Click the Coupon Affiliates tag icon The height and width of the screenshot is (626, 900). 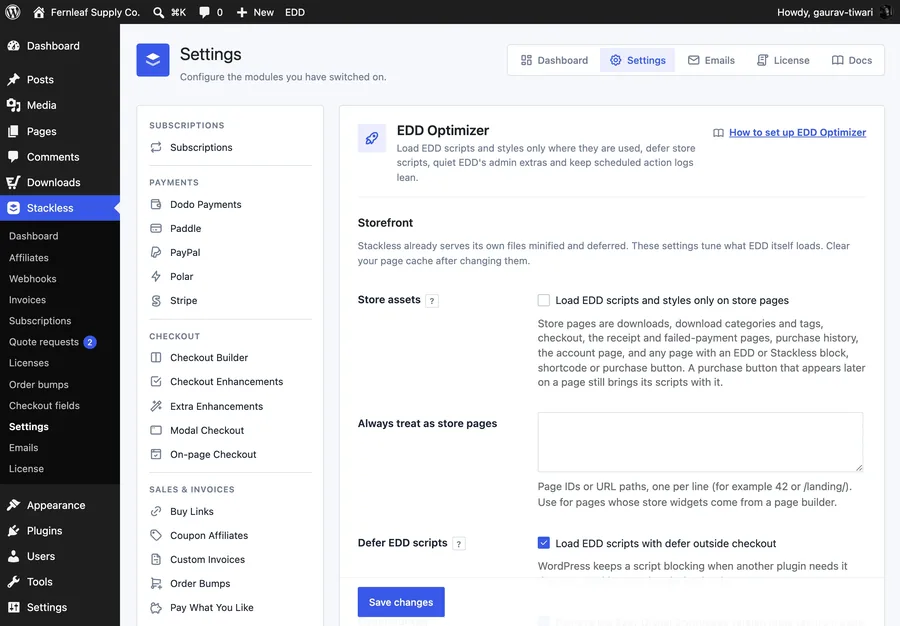coord(156,535)
